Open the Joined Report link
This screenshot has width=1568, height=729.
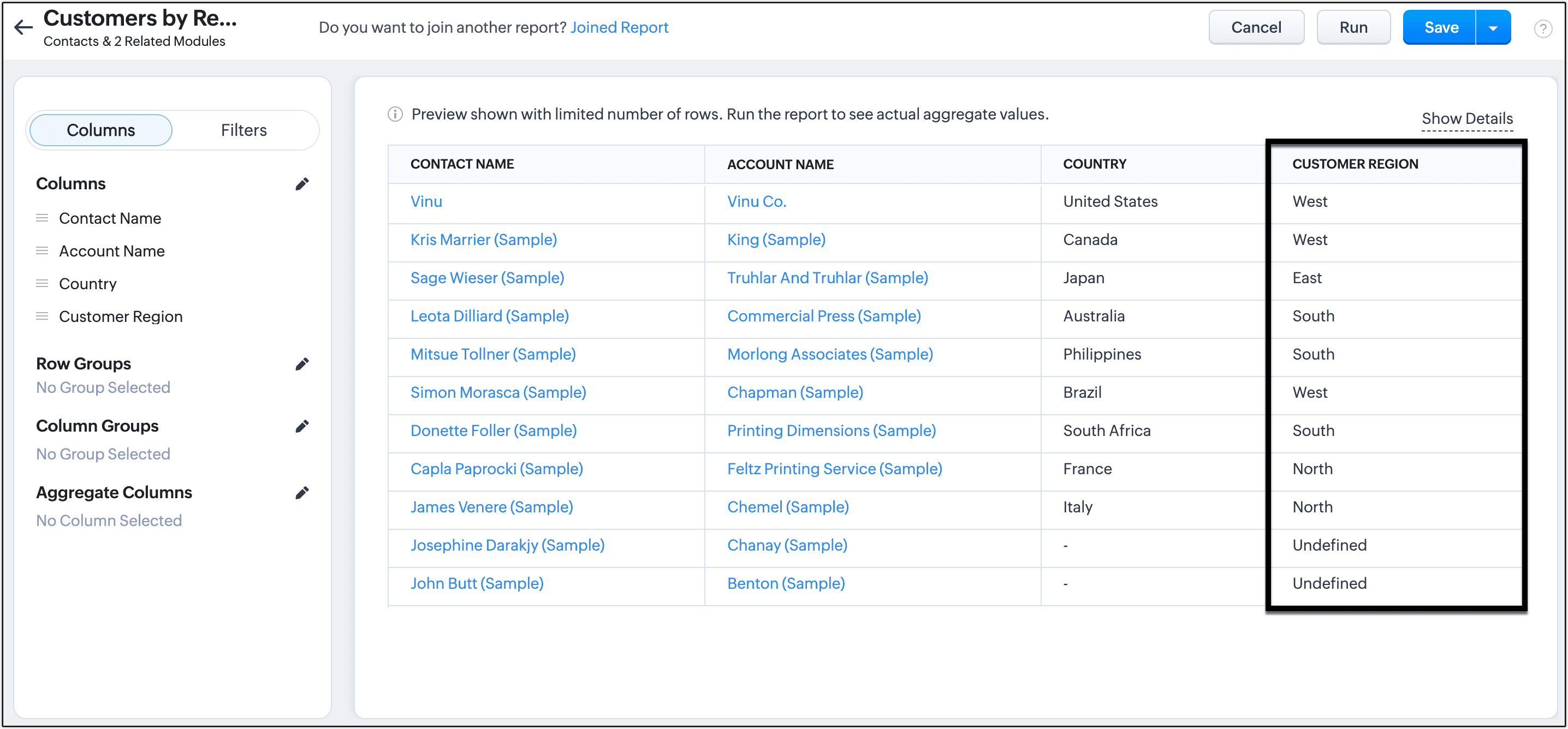pos(619,27)
